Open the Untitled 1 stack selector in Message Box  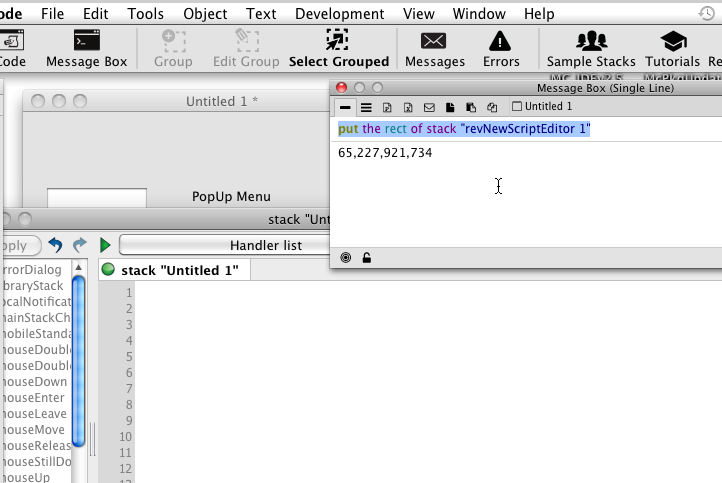pyautogui.click(x=542, y=106)
